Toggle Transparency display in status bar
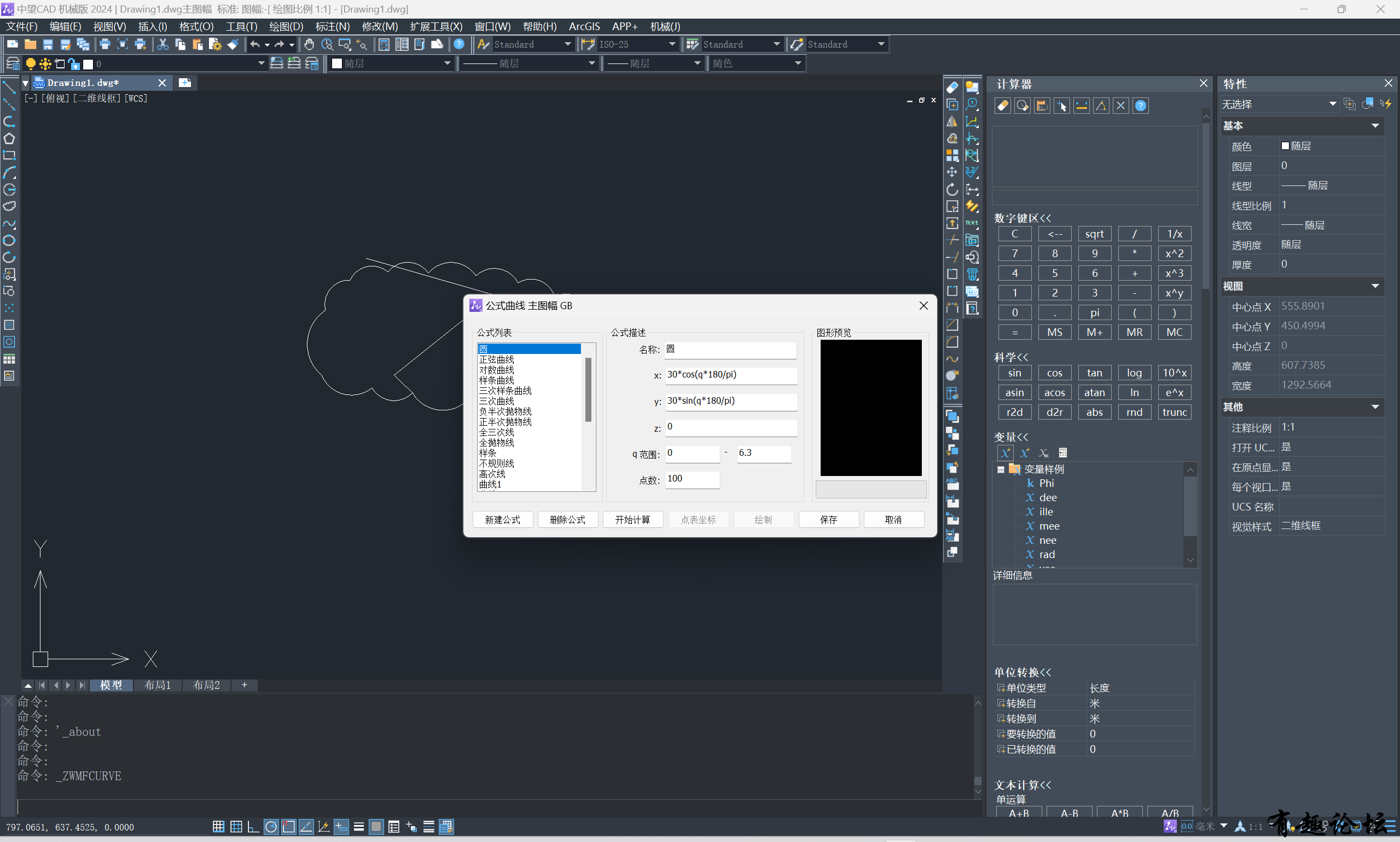 [x=376, y=827]
